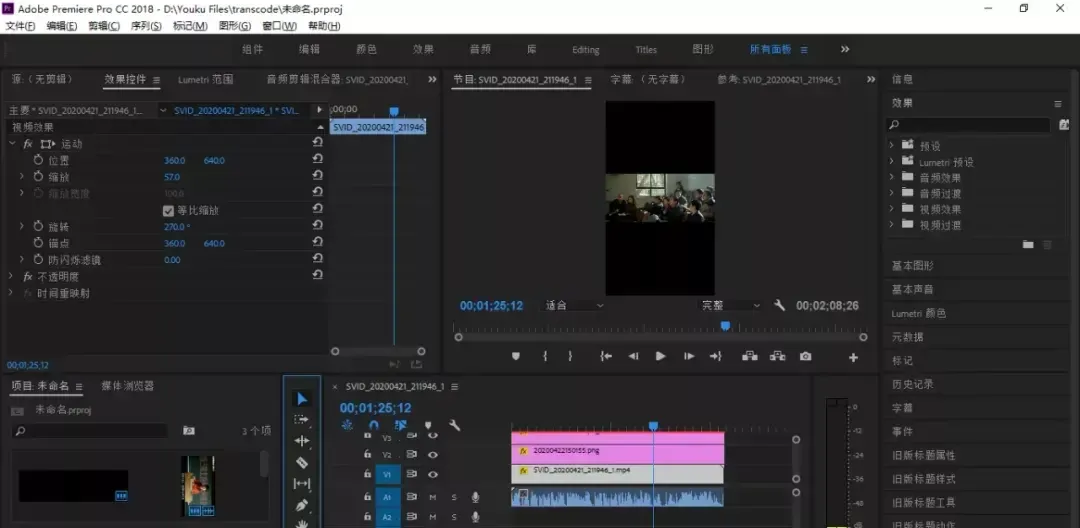Click the Extract button
This screenshot has width=1080, height=528.
click(778, 356)
